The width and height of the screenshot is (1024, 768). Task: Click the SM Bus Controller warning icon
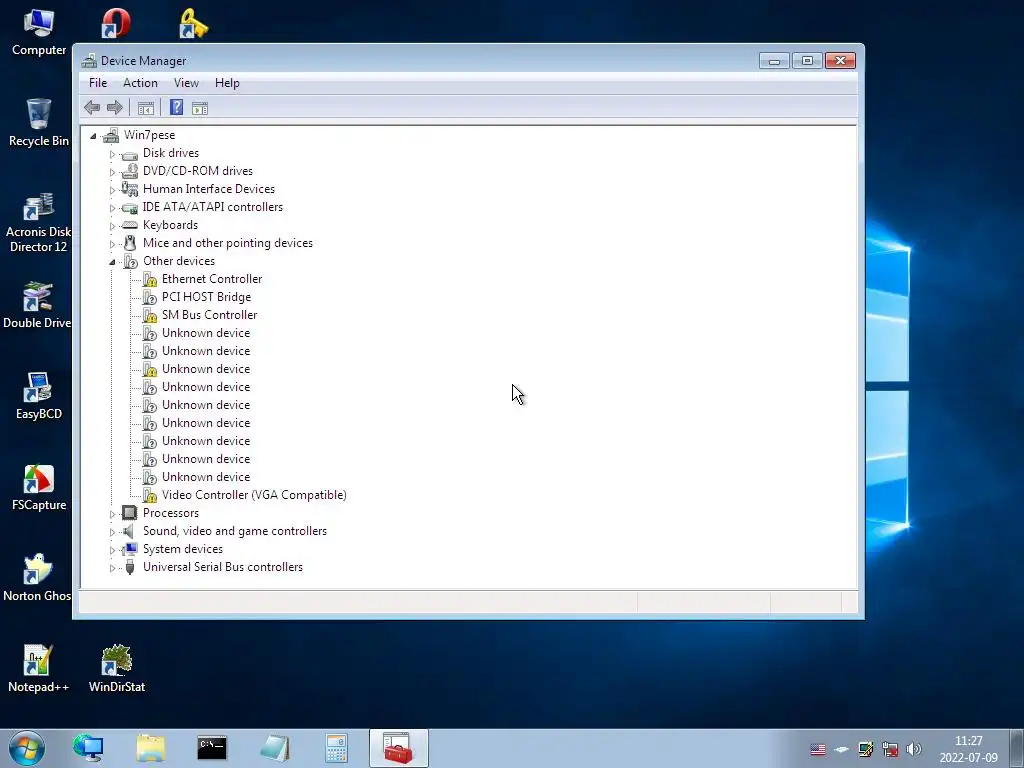[x=150, y=315]
